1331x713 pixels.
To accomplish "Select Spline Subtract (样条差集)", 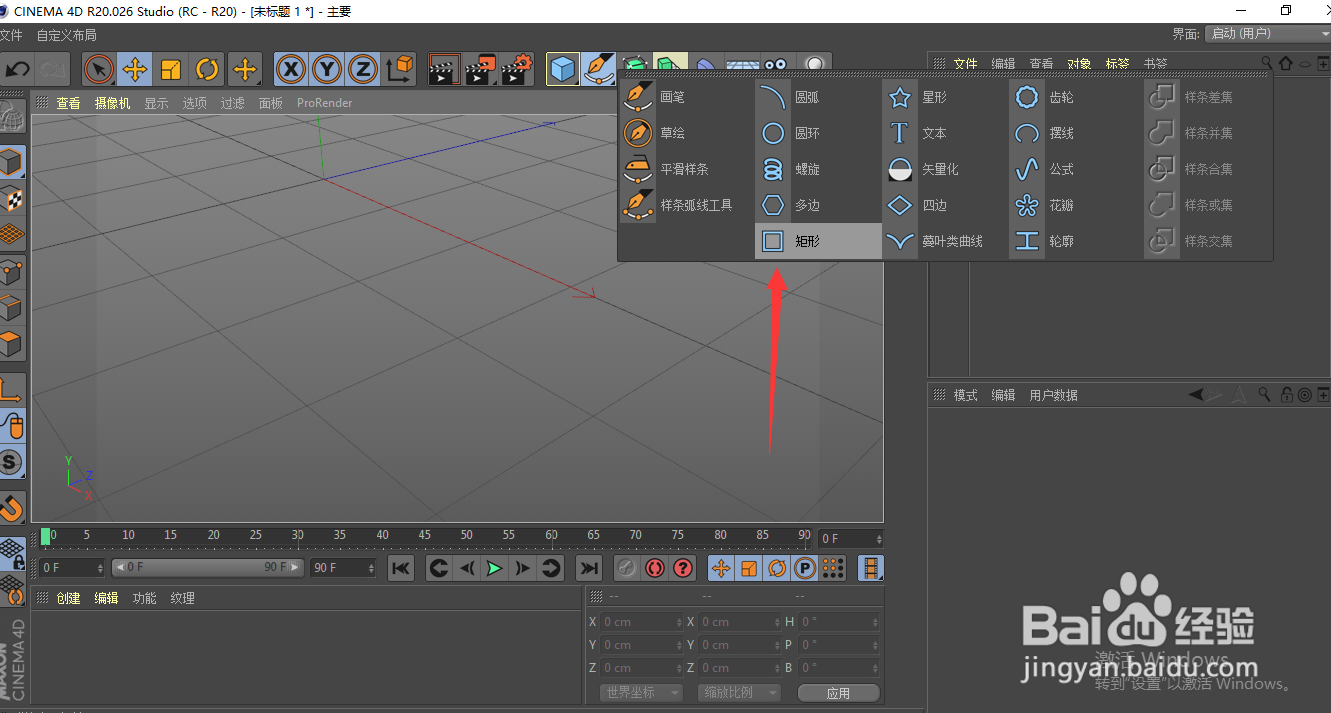I will 1207,97.
